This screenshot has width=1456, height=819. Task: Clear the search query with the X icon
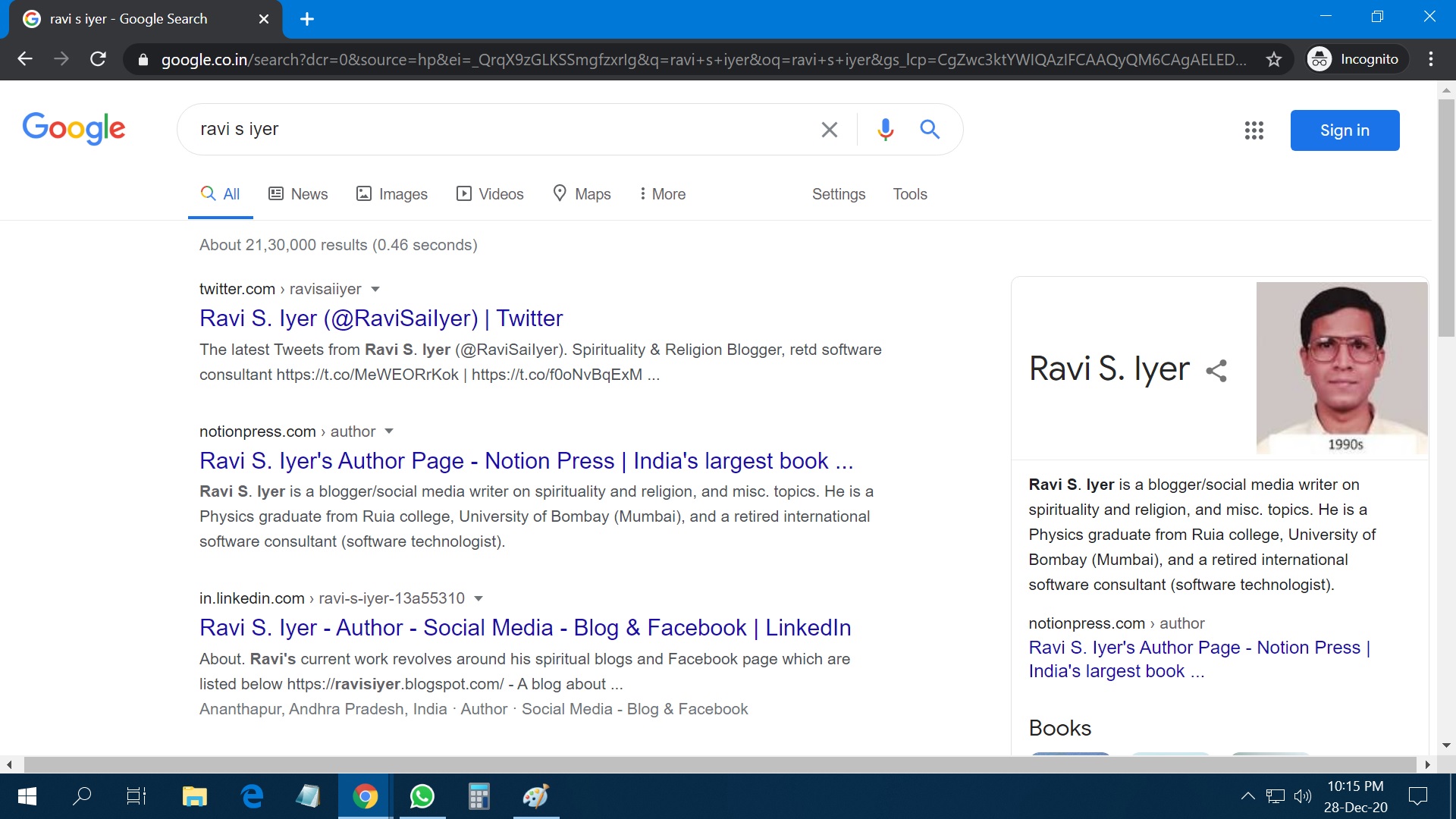[x=829, y=129]
